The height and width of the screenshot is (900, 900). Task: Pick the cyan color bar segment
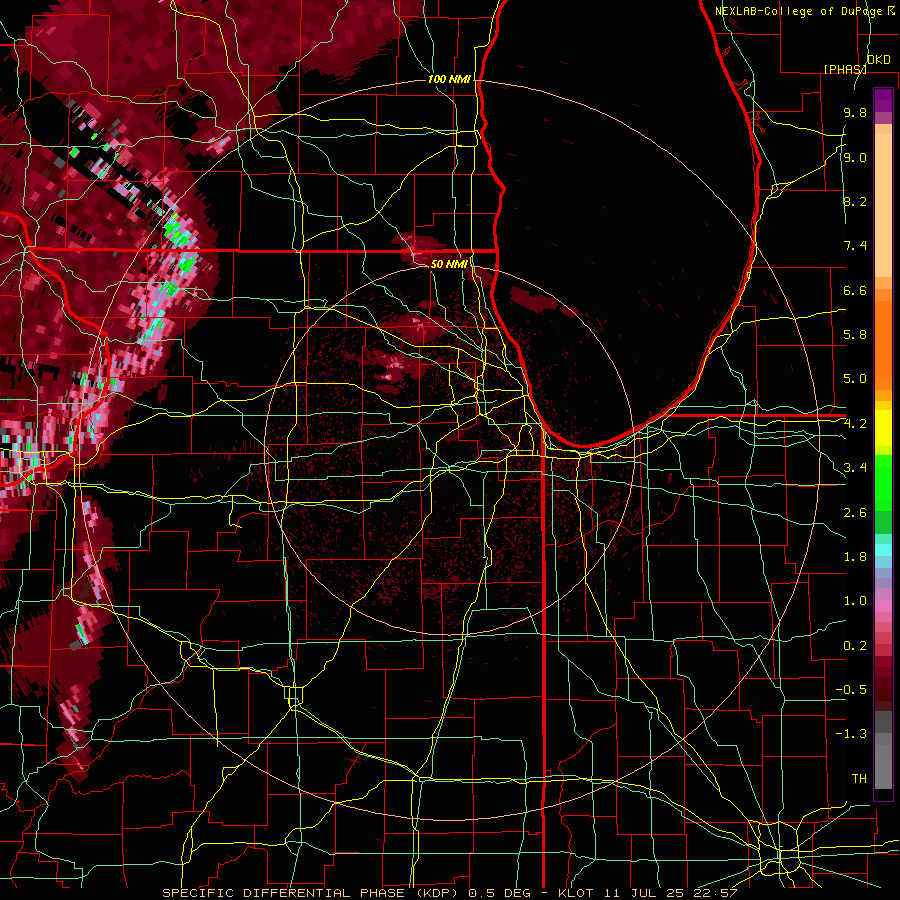click(883, 550)
